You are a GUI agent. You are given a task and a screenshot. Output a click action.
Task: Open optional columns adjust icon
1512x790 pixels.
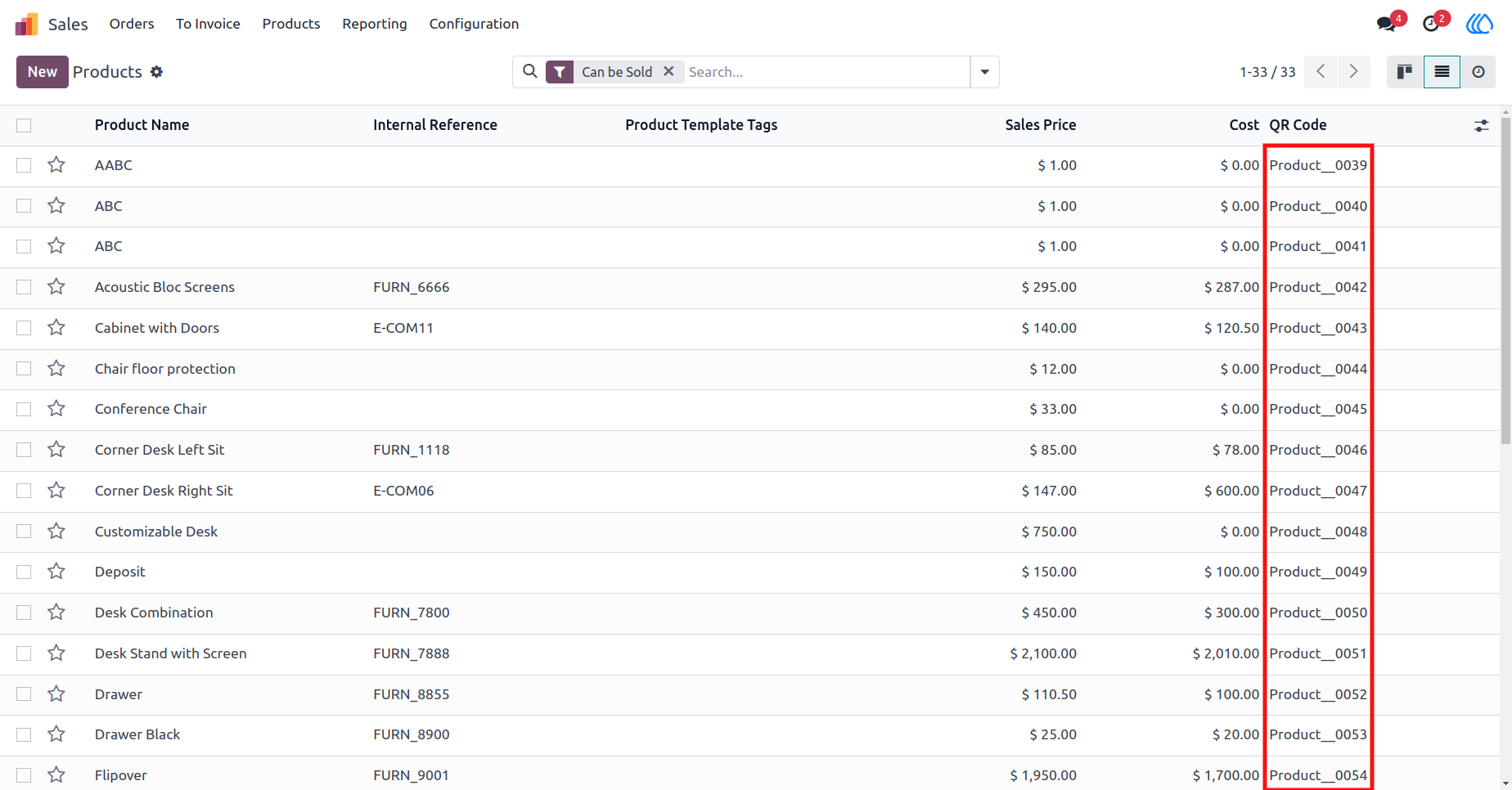pyautogui.click(x=1482, y=126)
